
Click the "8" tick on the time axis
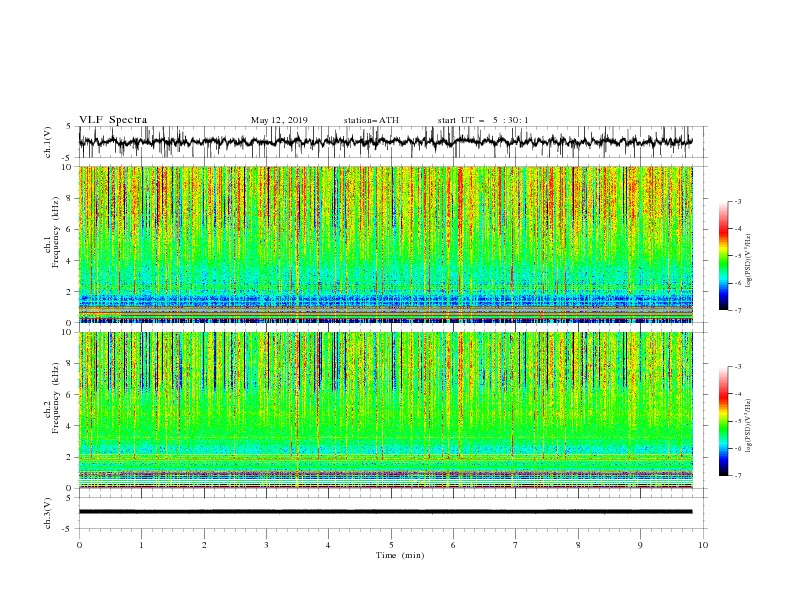click(x=578, y=545)
